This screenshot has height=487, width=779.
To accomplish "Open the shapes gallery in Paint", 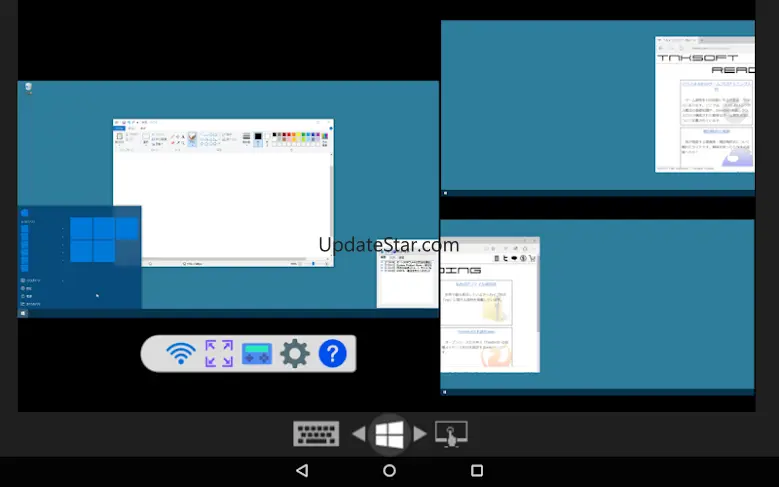I will (209, 139).
